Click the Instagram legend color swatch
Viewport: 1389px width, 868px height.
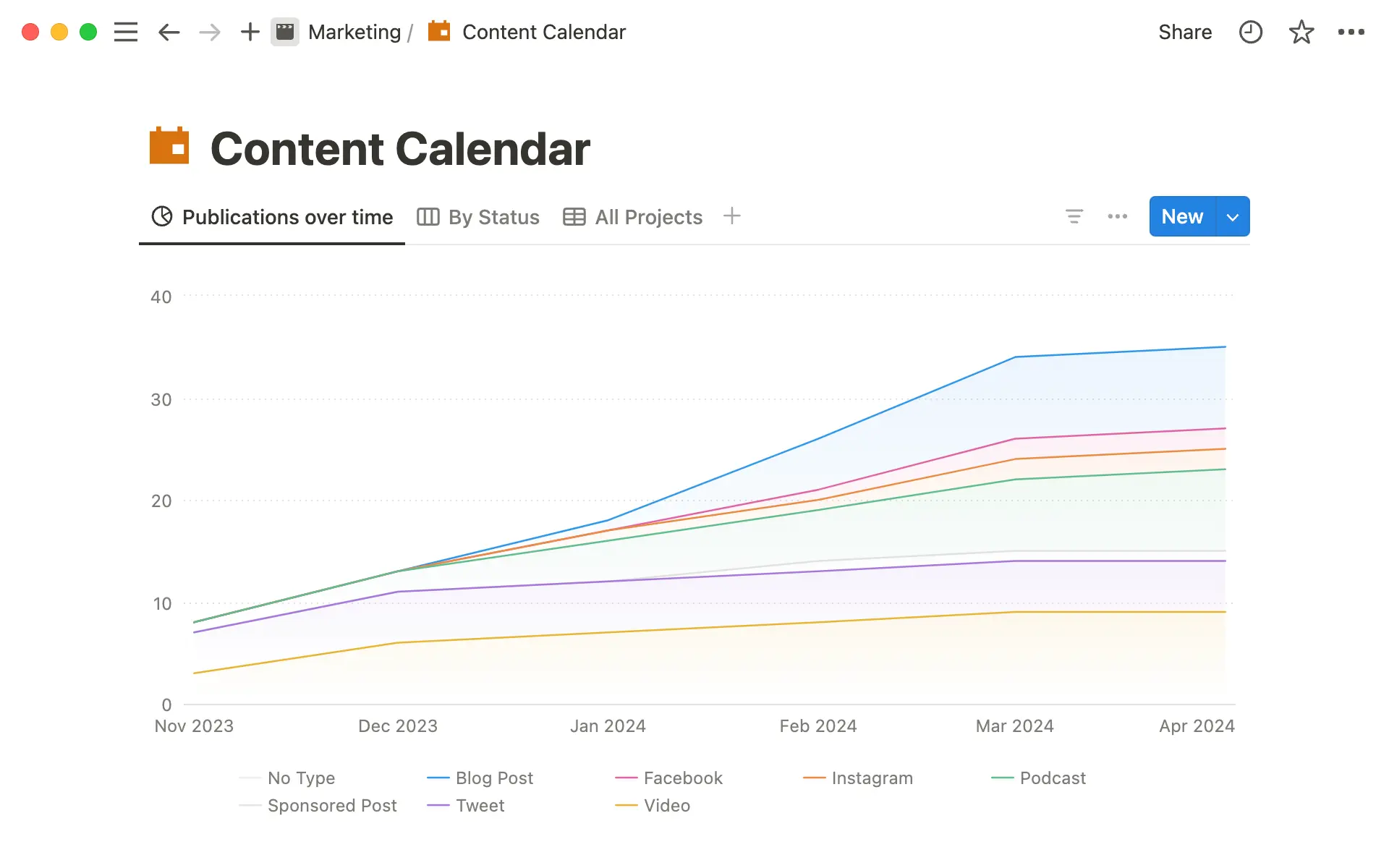pyautogui.click(x=814, y=778)
